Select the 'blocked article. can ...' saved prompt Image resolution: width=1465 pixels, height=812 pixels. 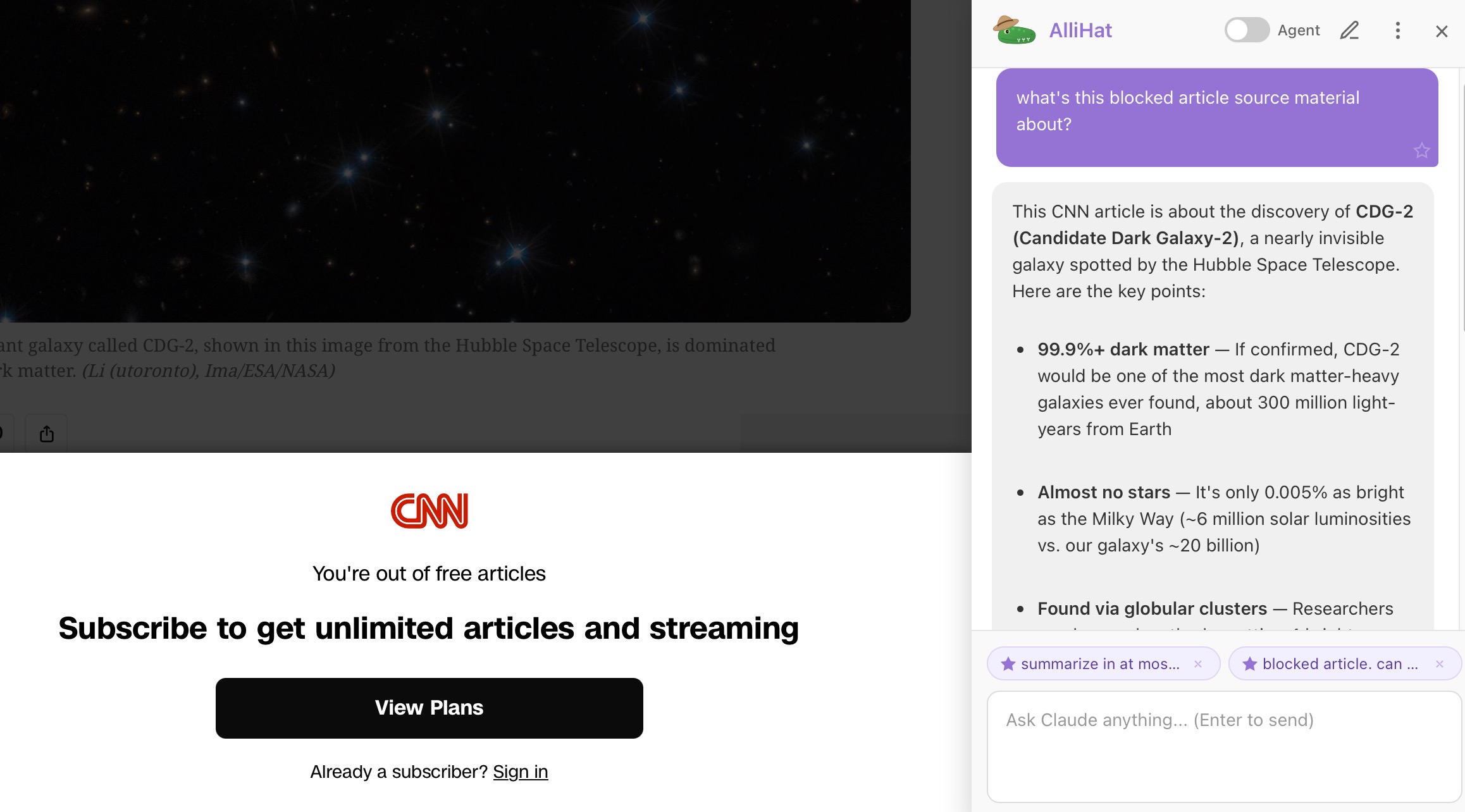point(1340,664)
